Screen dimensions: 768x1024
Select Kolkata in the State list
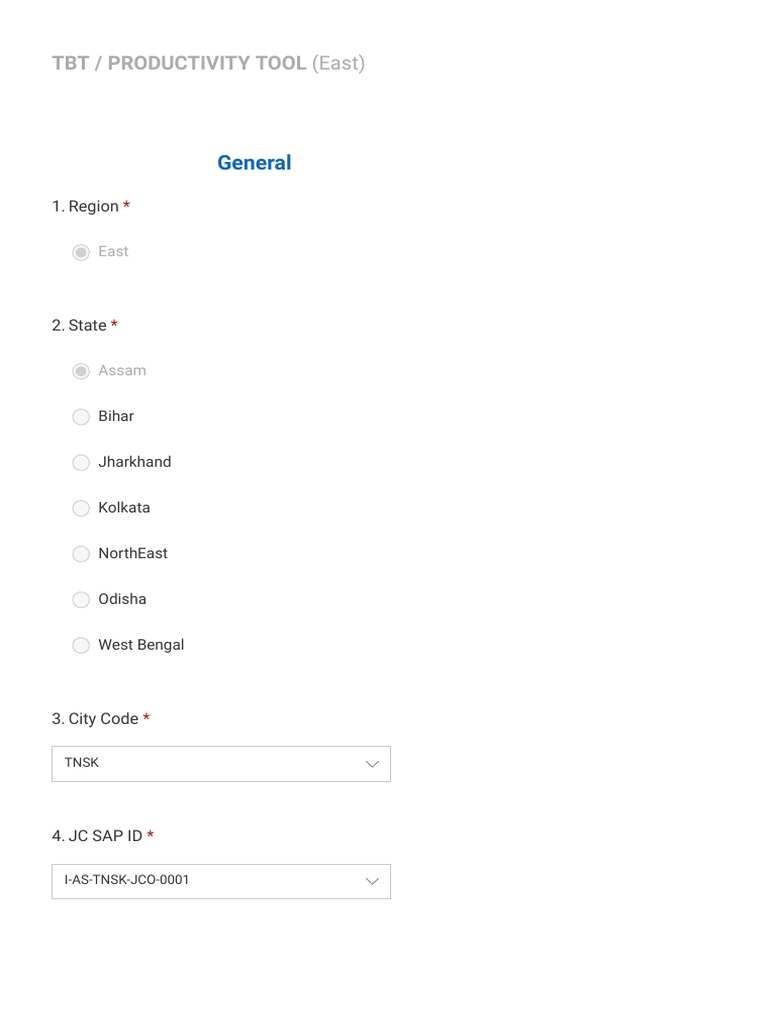(81, 508)
